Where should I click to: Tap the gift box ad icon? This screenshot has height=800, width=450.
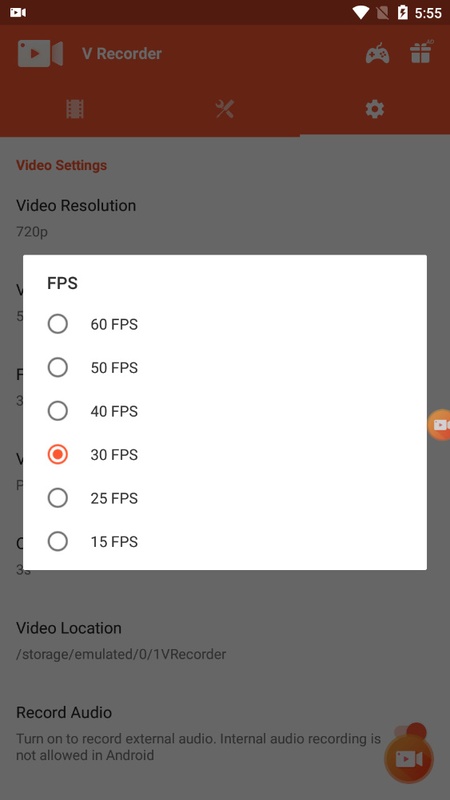pyautogui.click(x=421, y=52)
